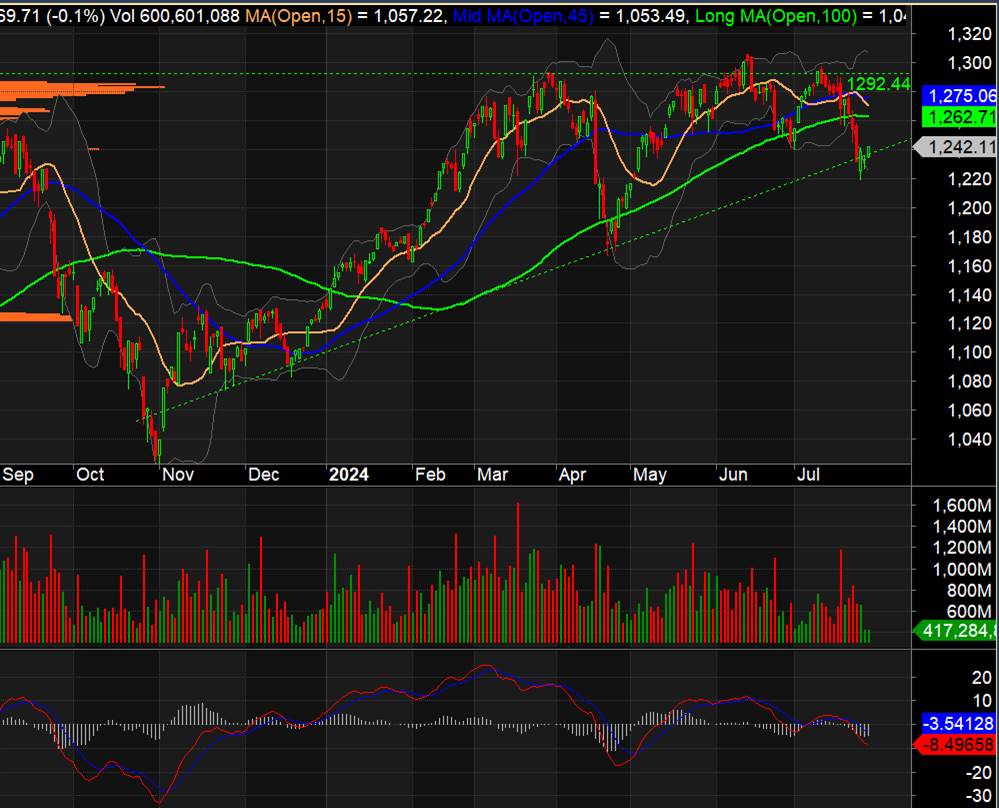Click the 1,300 price axis label
This screenshot has height=808, width=999.
(x=969, y=62)
